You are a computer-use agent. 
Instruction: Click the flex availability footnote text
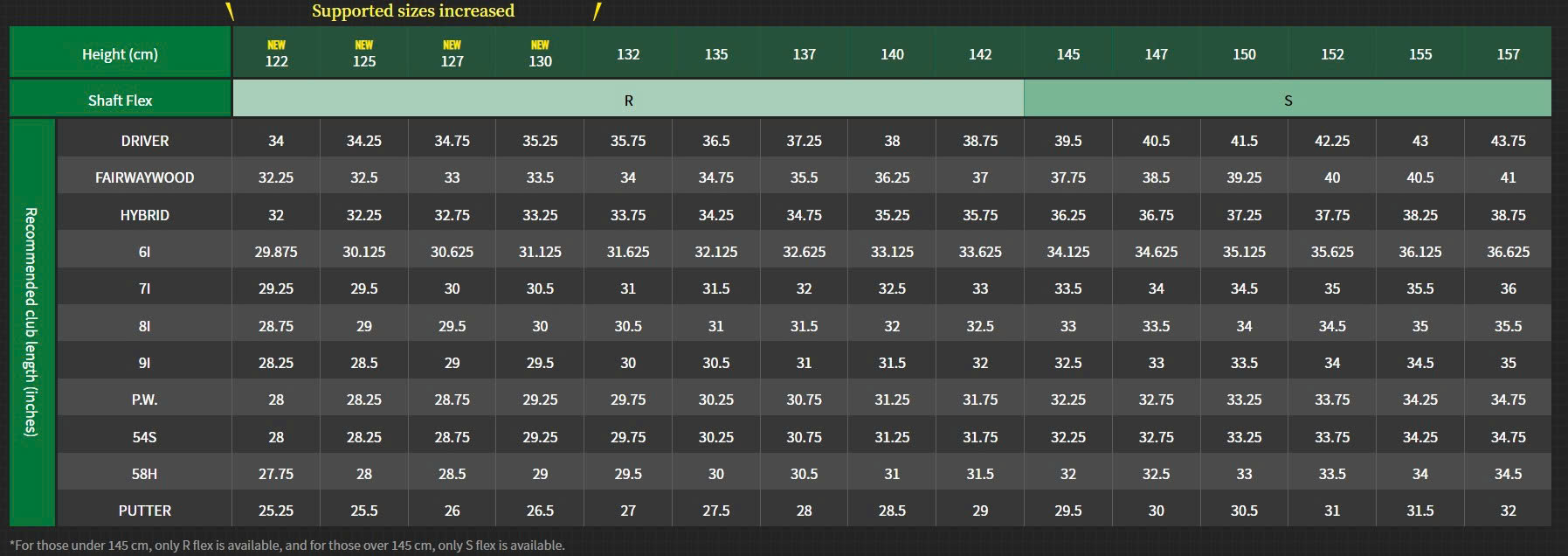click(x=287, y=546)
